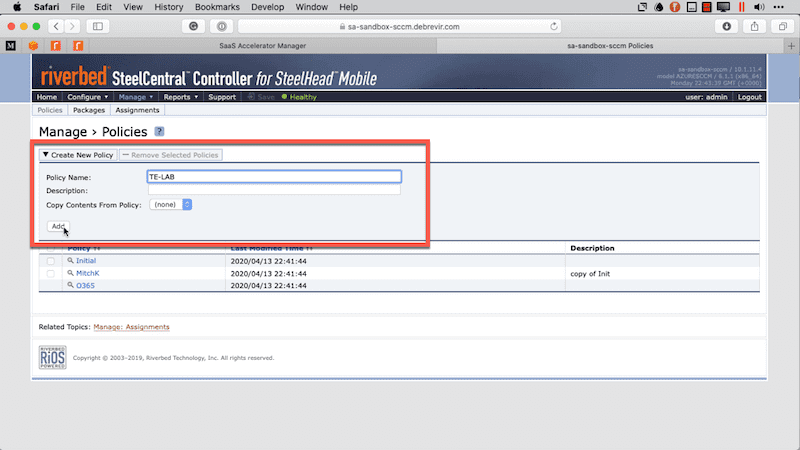The width and height of the screenshot is (800, 450).
Task: Switch to the Packages subtab
Action: [x=89, y=110]
